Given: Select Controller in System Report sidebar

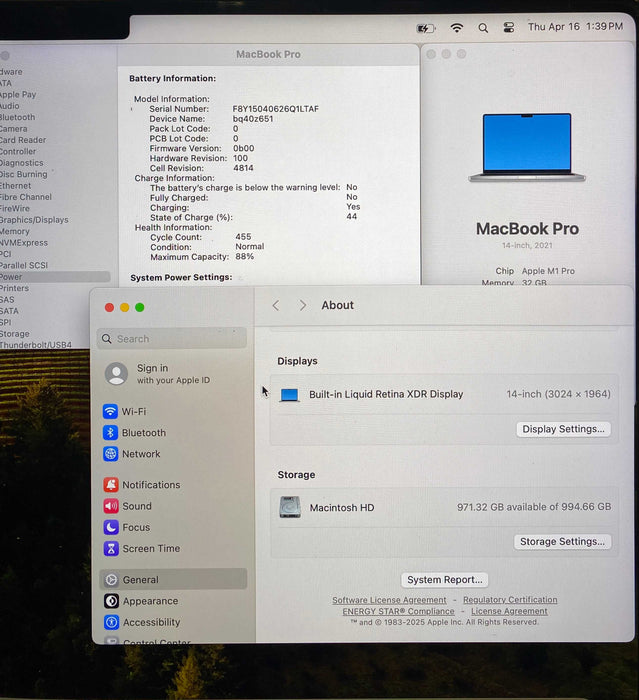Looking at the screenshot, I should (18, 151).
